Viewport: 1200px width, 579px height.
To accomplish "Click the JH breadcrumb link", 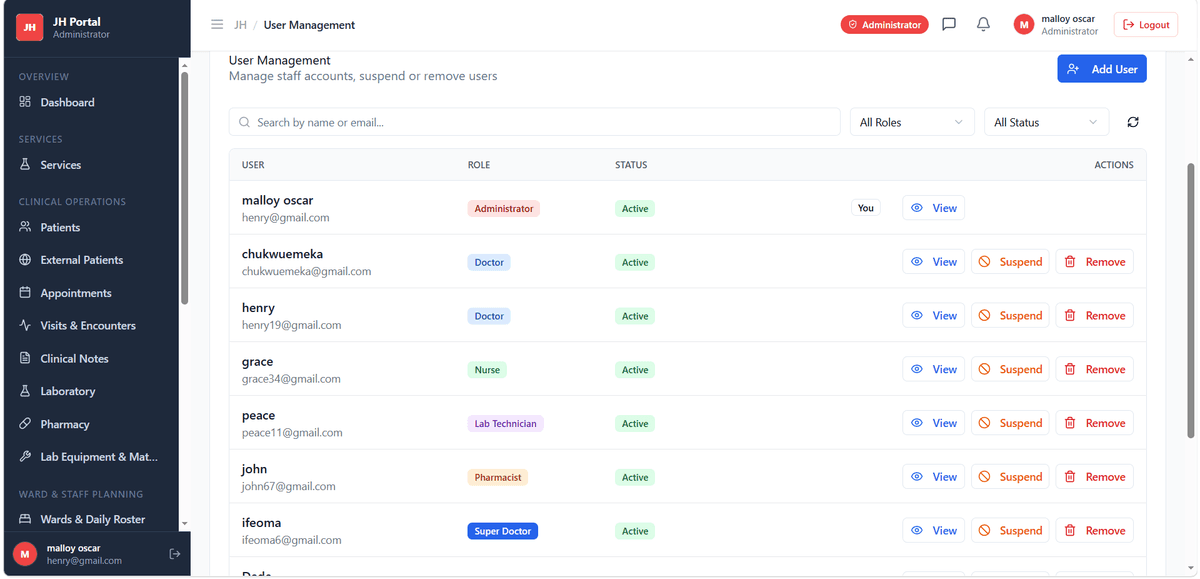I will [x=240, y=25].
